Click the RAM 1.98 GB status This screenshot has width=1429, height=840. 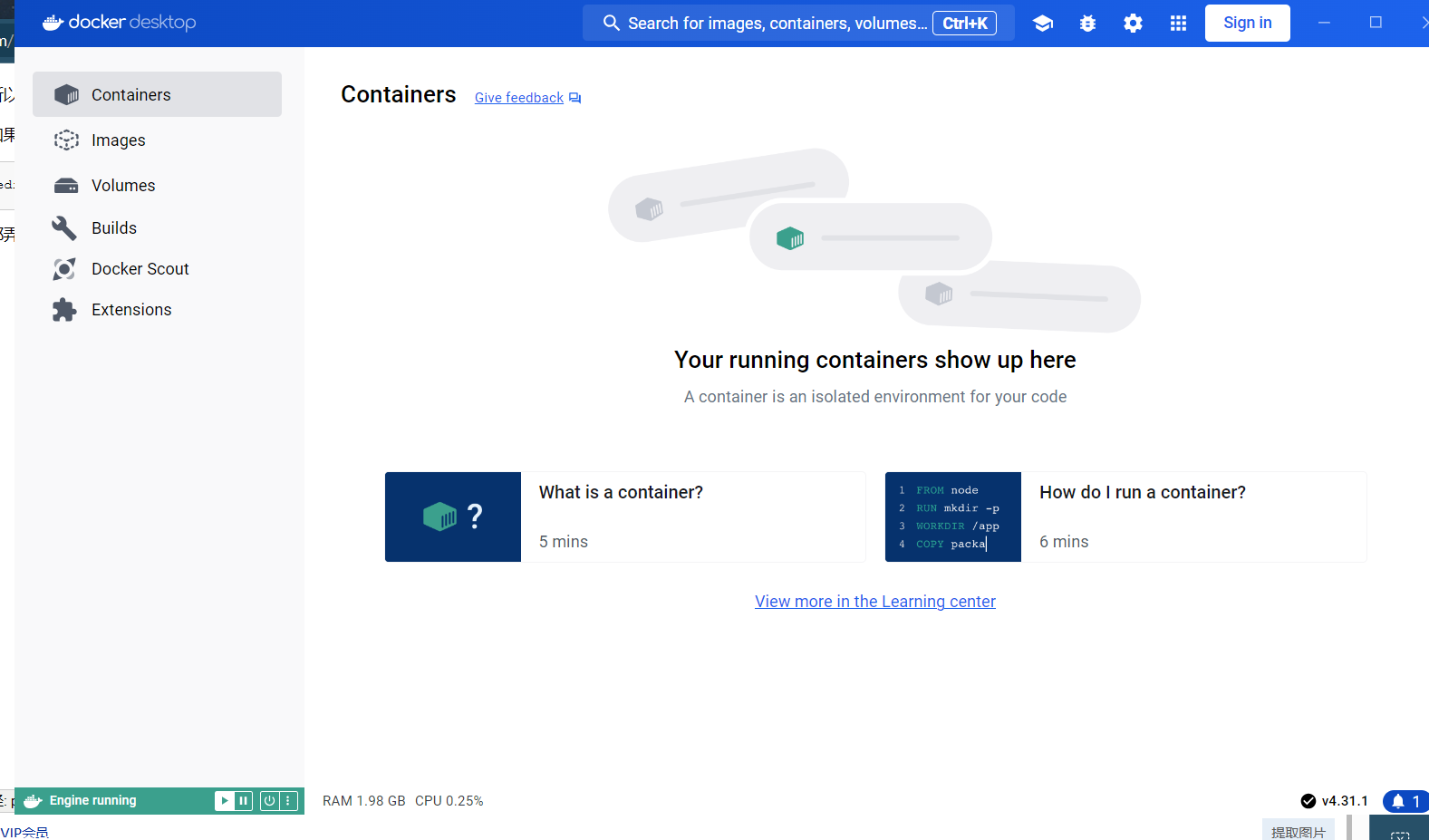pos(364,801)
